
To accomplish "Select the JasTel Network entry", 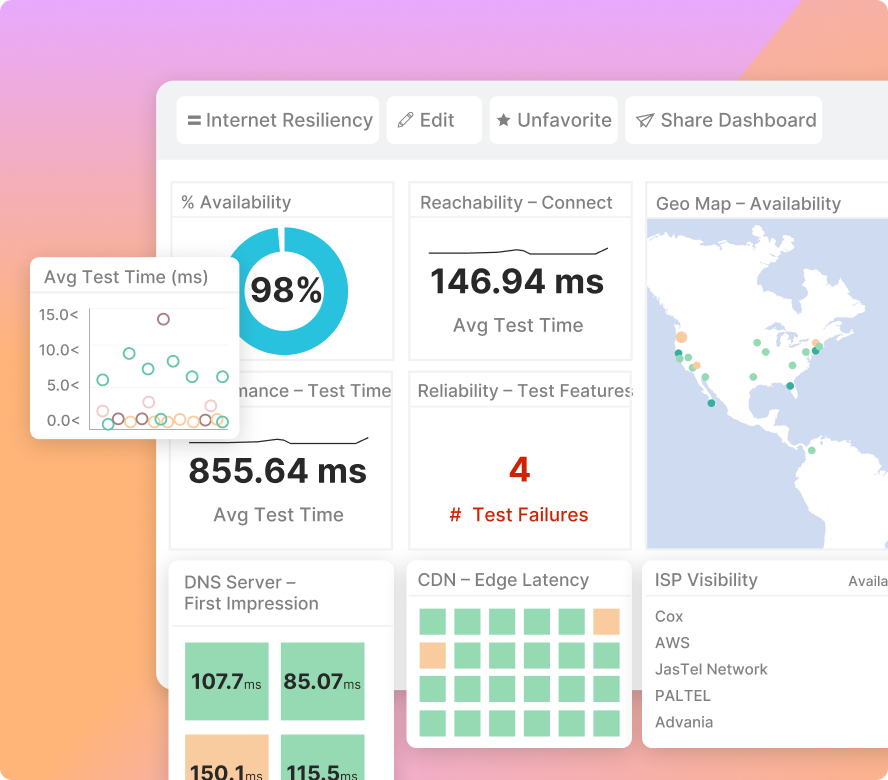I will 711,669.
